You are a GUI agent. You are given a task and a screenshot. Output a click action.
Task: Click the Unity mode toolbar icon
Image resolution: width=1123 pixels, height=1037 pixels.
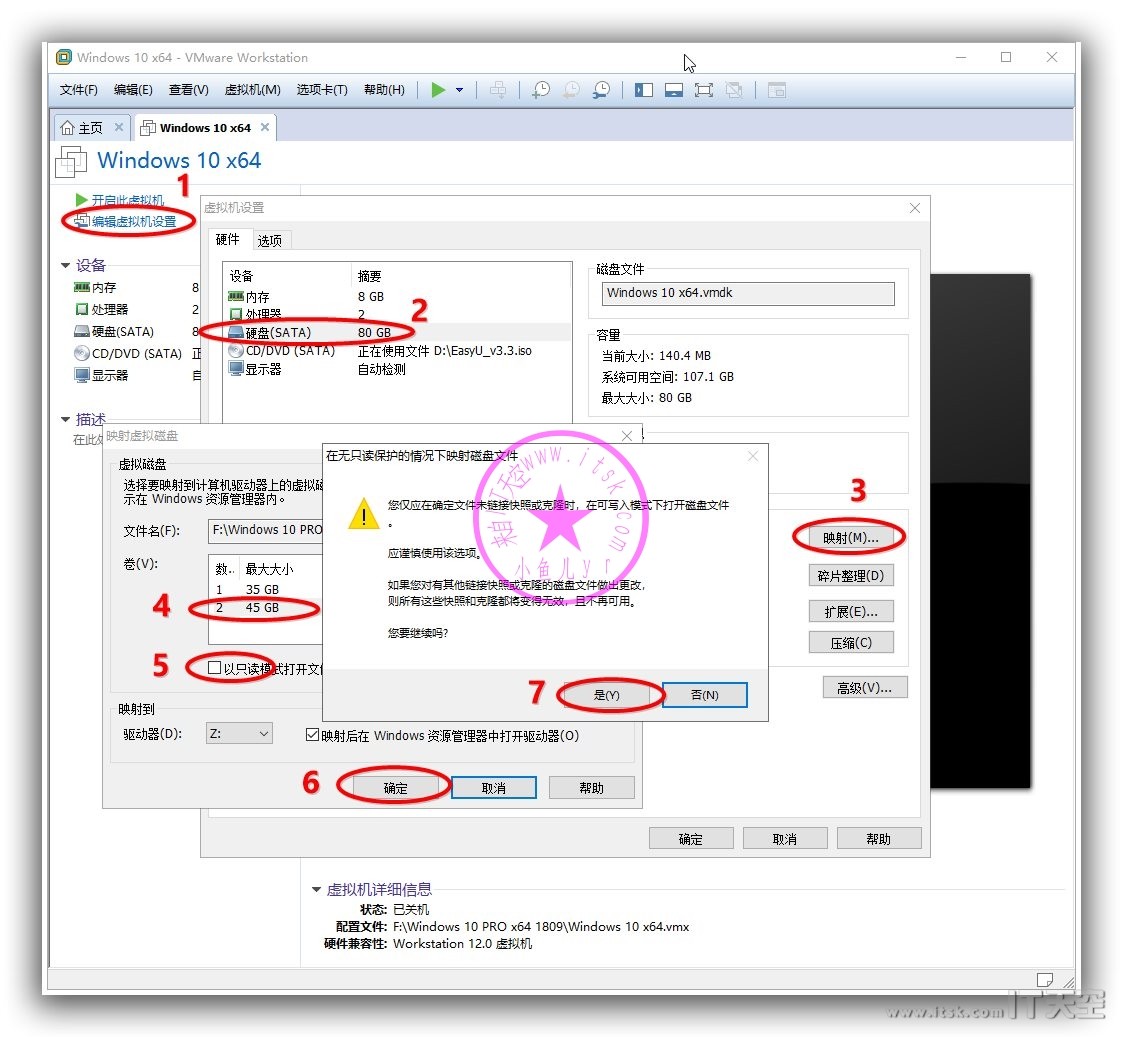pos(733,90)
